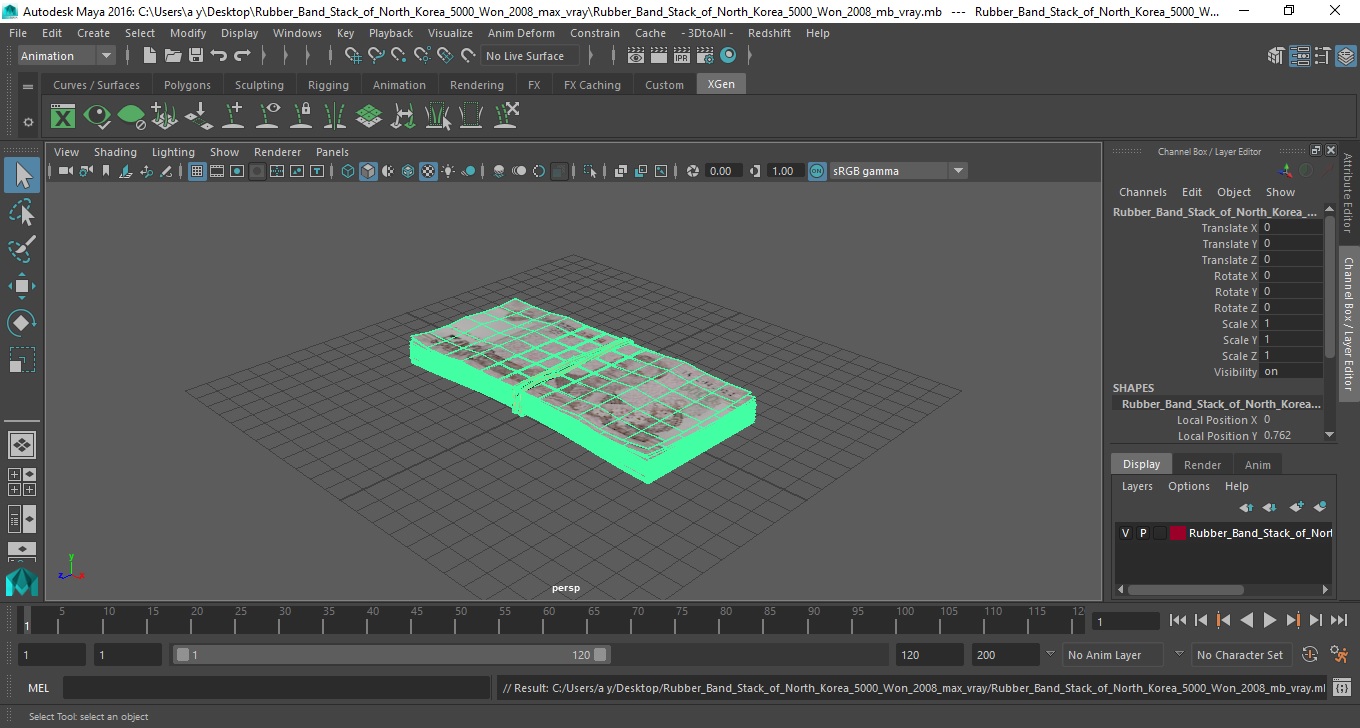
Task: Click Layers menu in Layer Editor
Action: (1137, 486)
